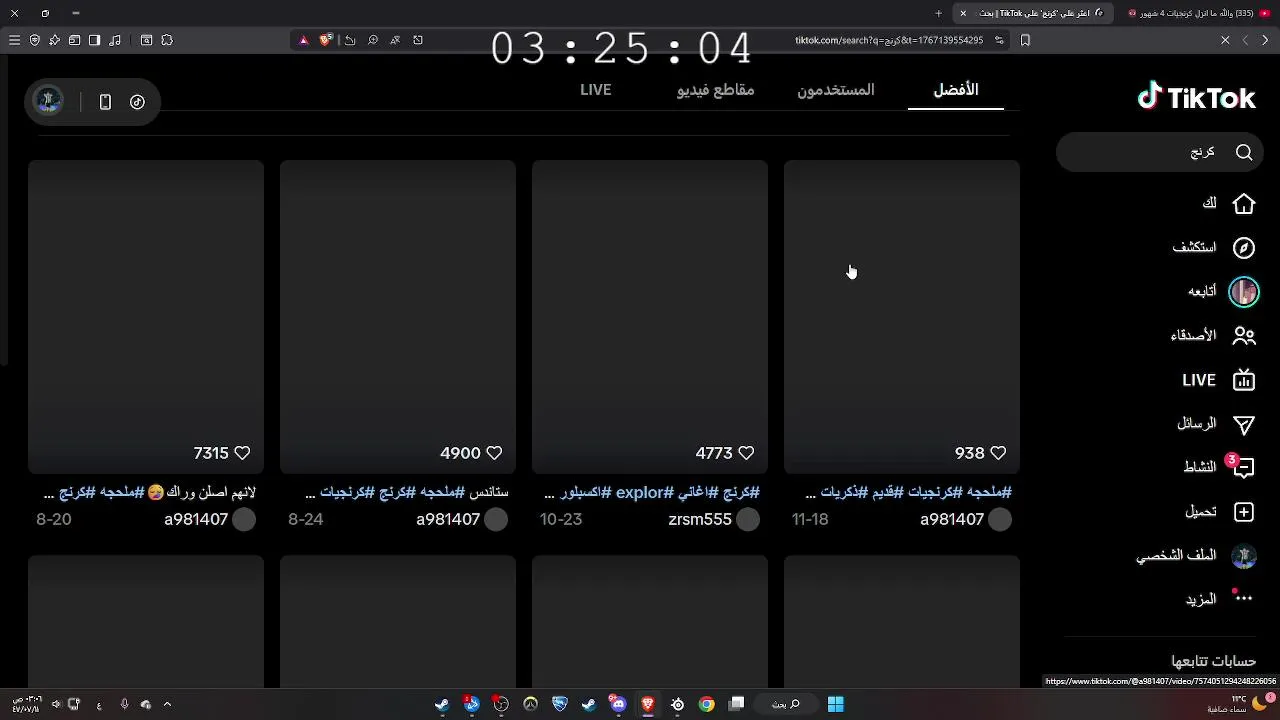Click the zoom magnifier icon in address bar

click(372, 40)
